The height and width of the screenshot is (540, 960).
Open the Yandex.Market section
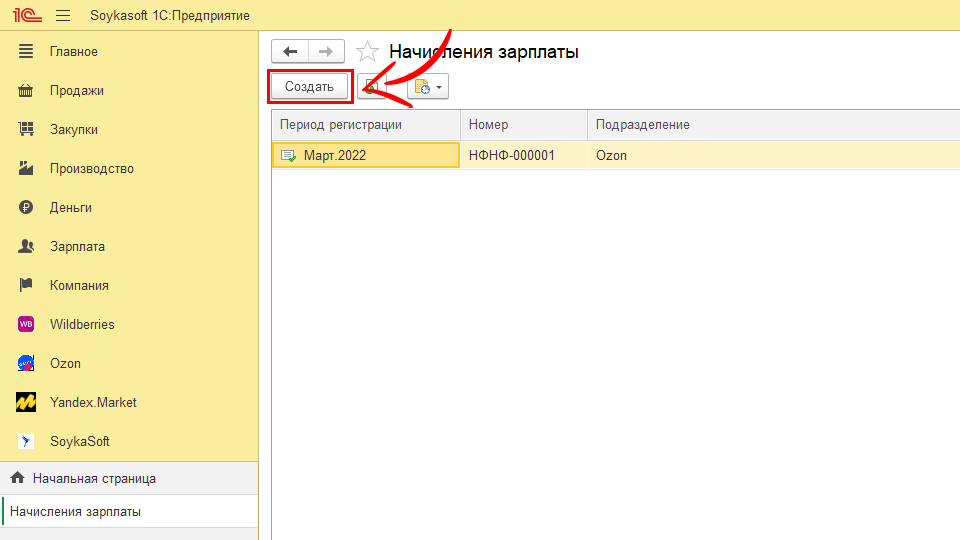coord(93,403)
